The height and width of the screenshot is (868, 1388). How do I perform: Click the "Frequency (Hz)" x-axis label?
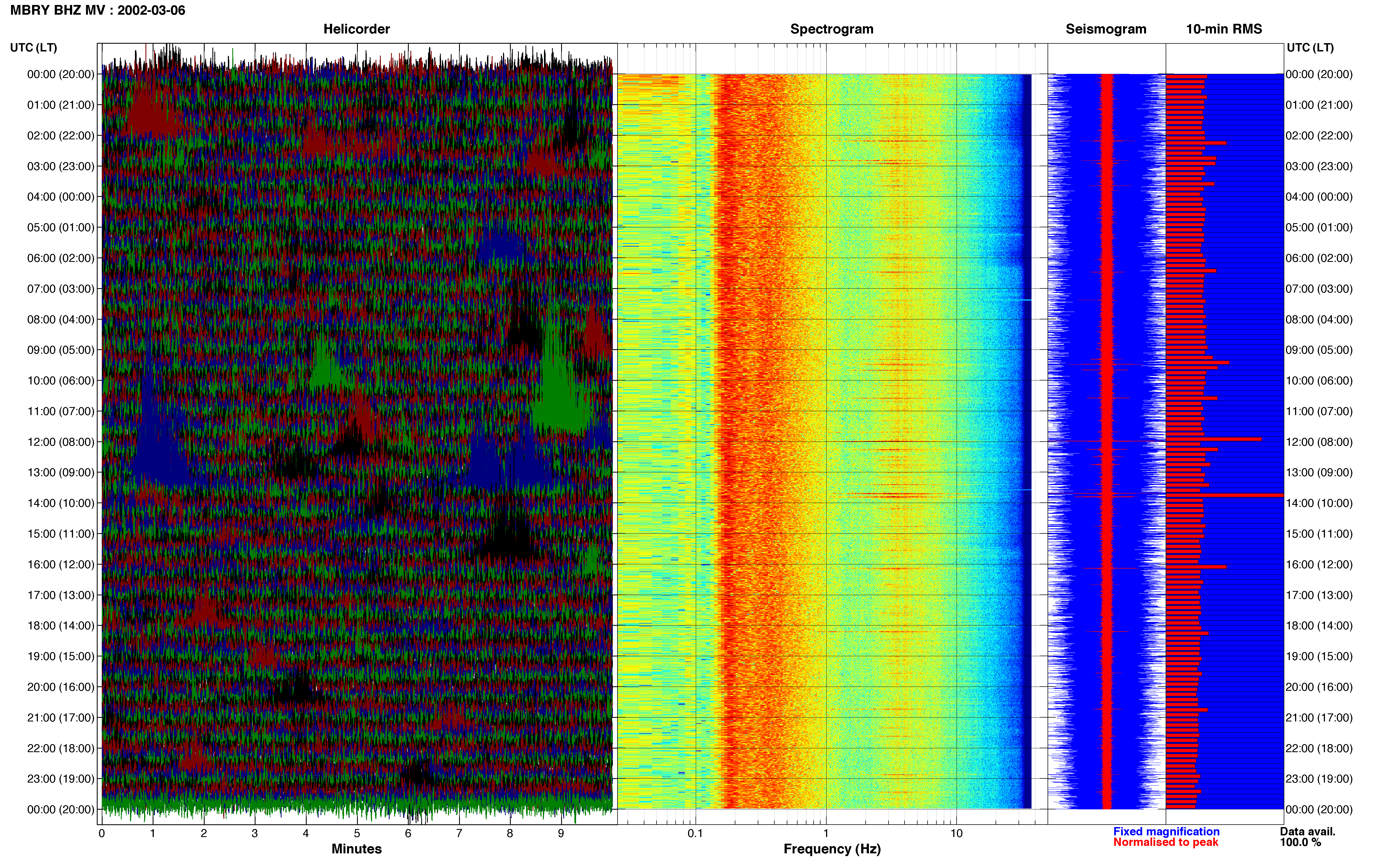click(832, 849)
